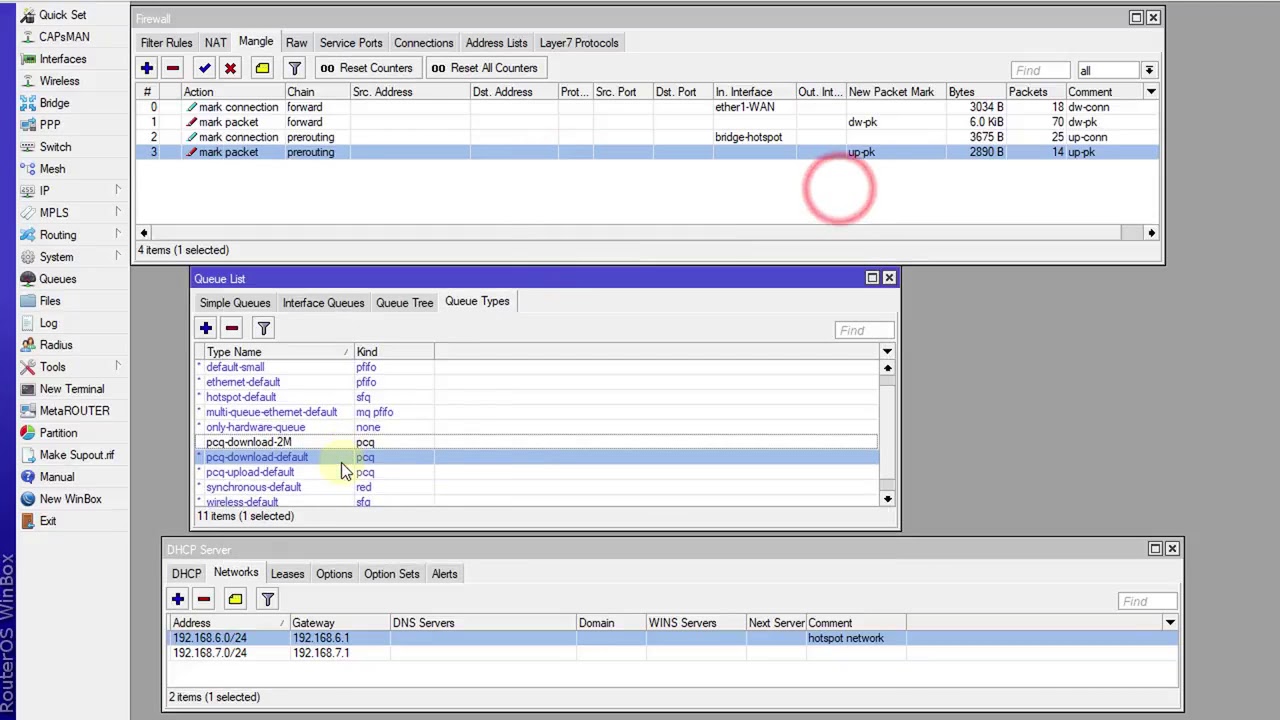The height and width of the screenshot is (720, 1280).
Task: Open Wireless in the sidebar
Action: [x=59, y=81]
